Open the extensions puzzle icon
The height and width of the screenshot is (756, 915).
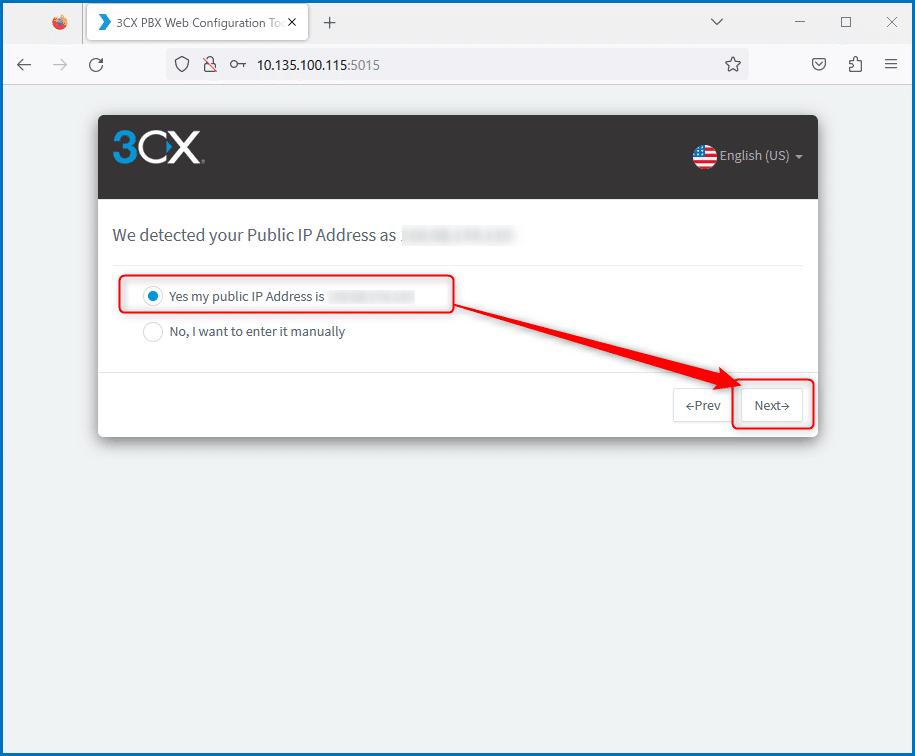click(855, 64)
